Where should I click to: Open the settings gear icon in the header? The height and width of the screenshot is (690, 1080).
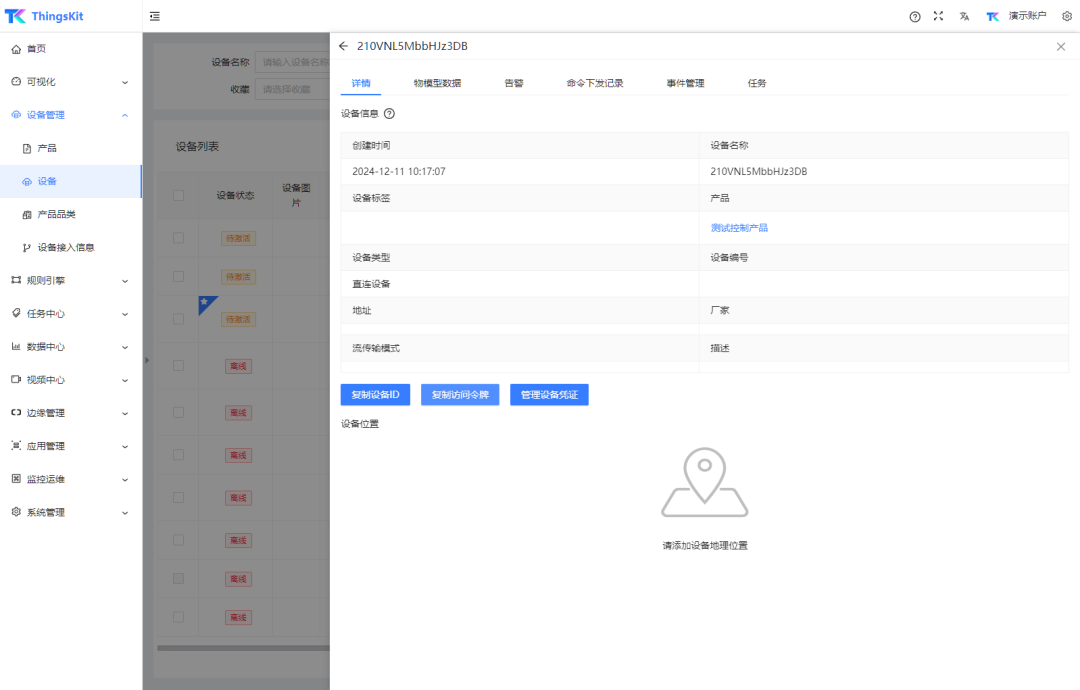point(1066,17)
